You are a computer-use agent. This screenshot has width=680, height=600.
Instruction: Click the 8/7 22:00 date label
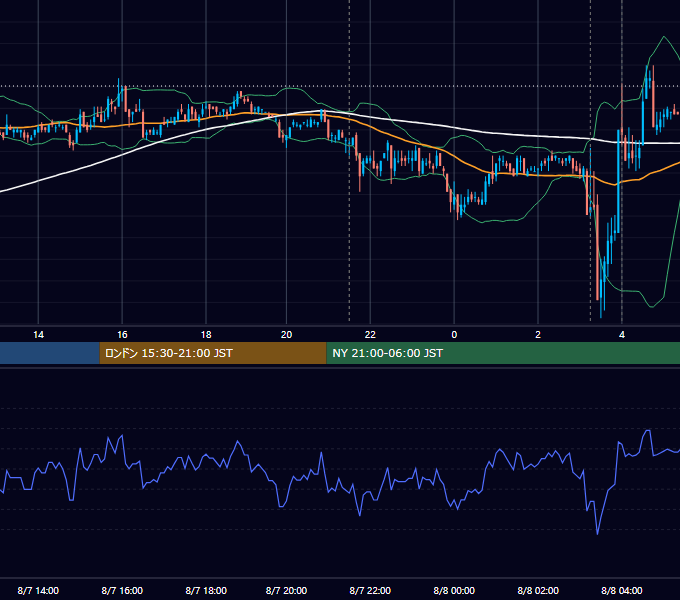coord(370,590)
